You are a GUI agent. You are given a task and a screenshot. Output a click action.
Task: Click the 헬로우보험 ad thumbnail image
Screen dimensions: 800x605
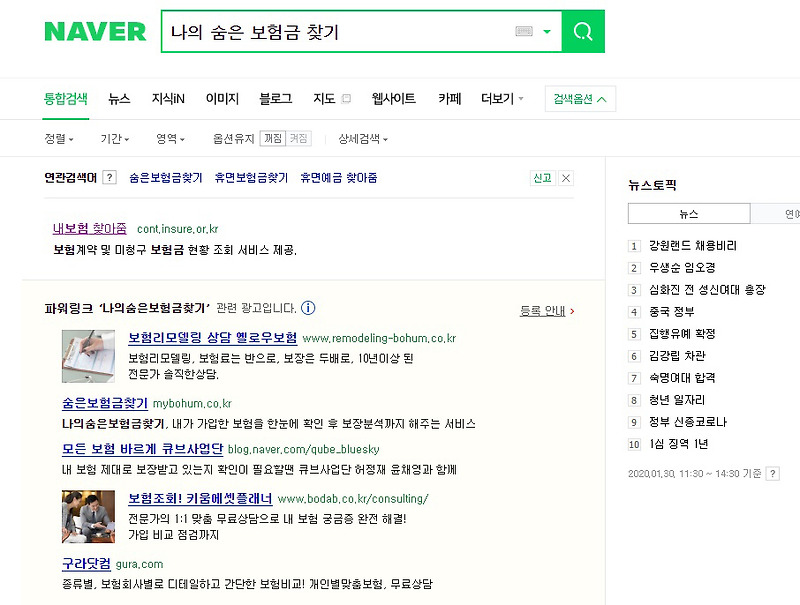coord(88,356)
